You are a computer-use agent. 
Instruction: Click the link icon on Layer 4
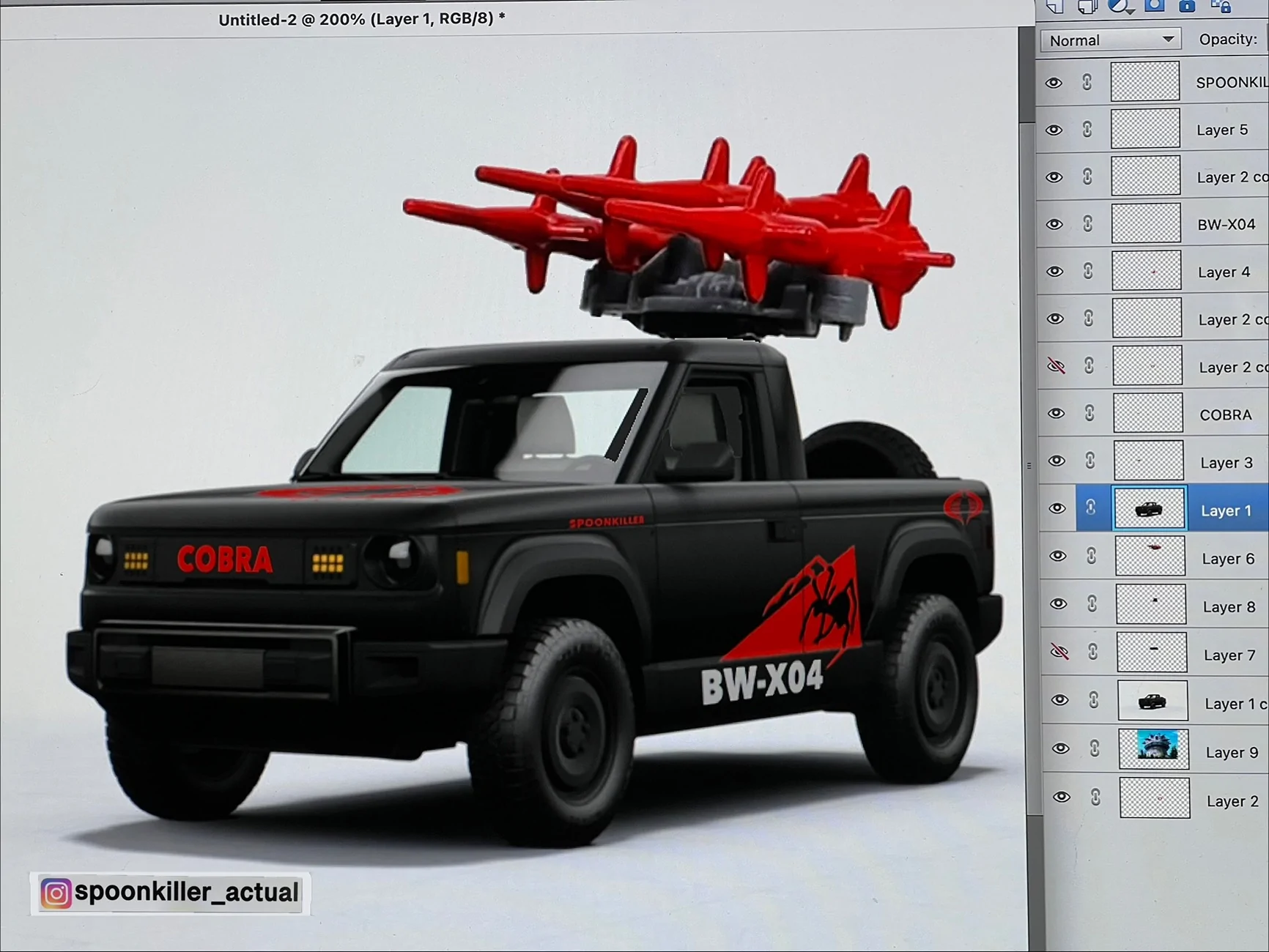click(1088, 271)
